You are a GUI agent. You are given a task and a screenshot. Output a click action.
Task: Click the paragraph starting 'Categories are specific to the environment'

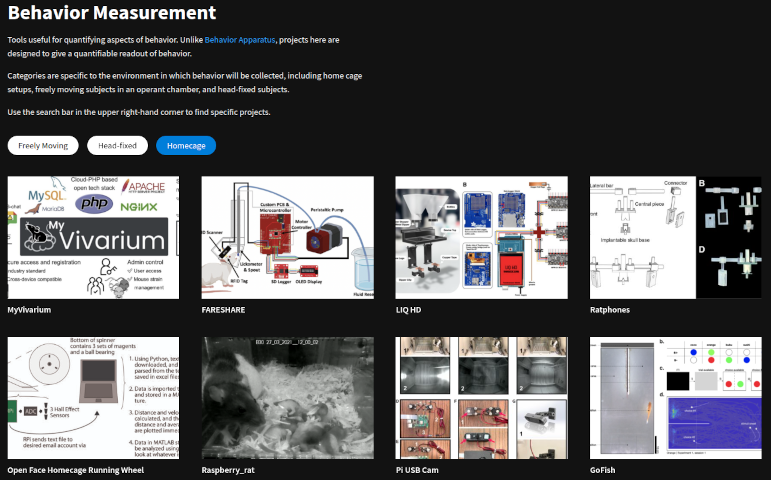[x=185, y=83]
